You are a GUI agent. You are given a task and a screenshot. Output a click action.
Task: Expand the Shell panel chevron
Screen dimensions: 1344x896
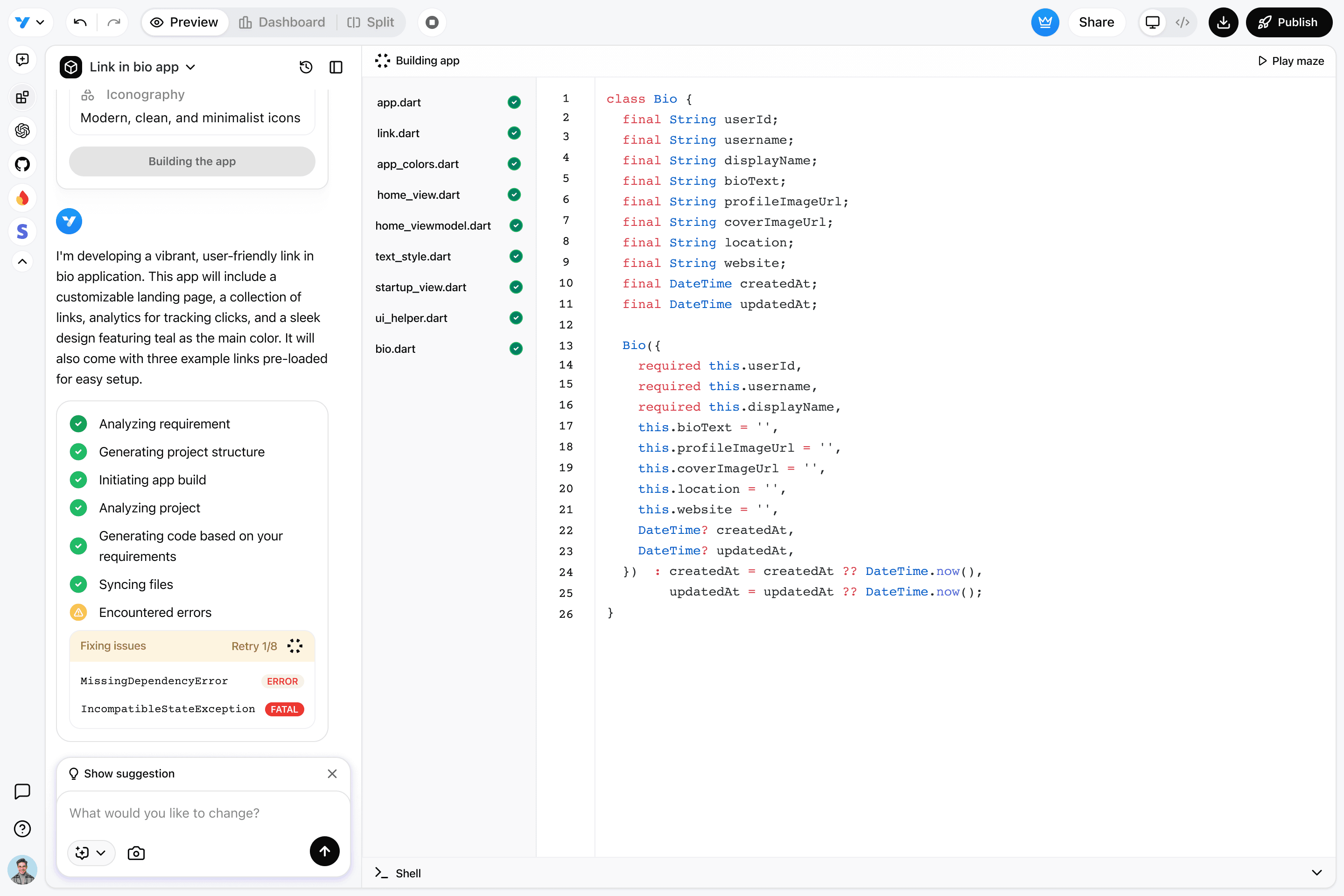tap(1316, 873)
